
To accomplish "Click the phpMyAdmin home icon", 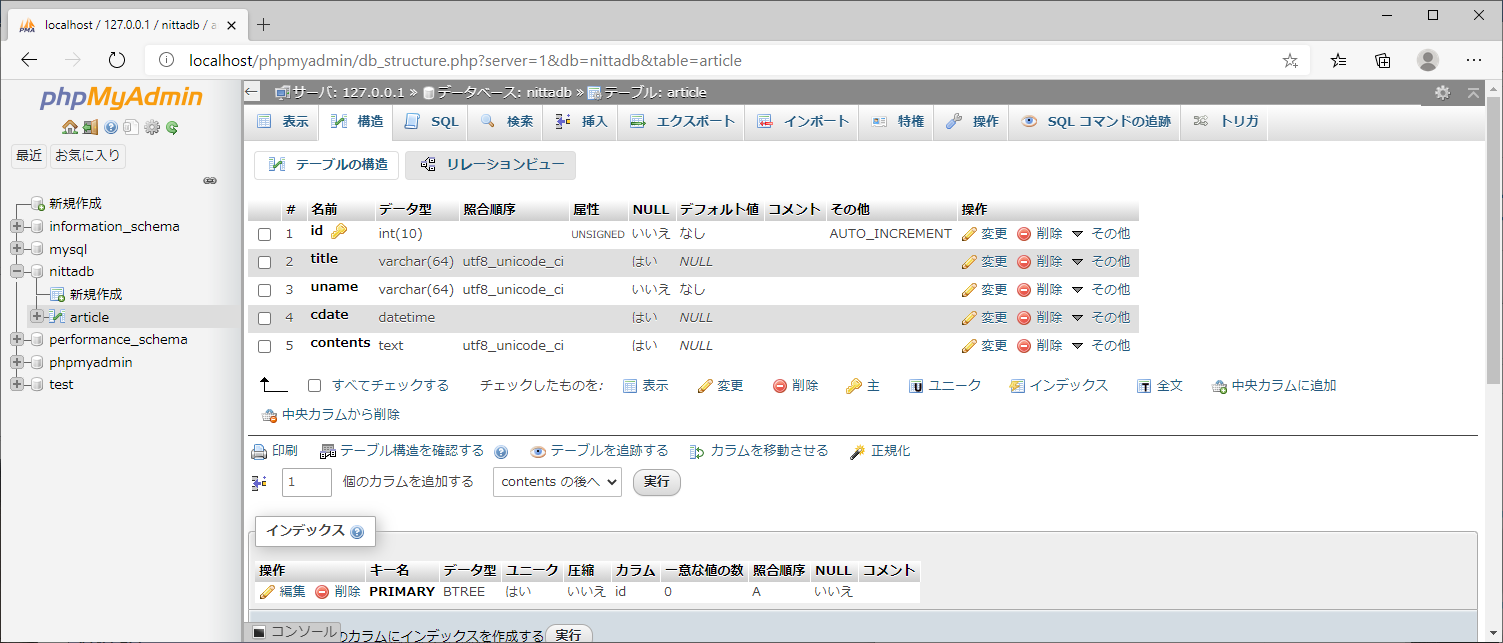I will 69,127.
